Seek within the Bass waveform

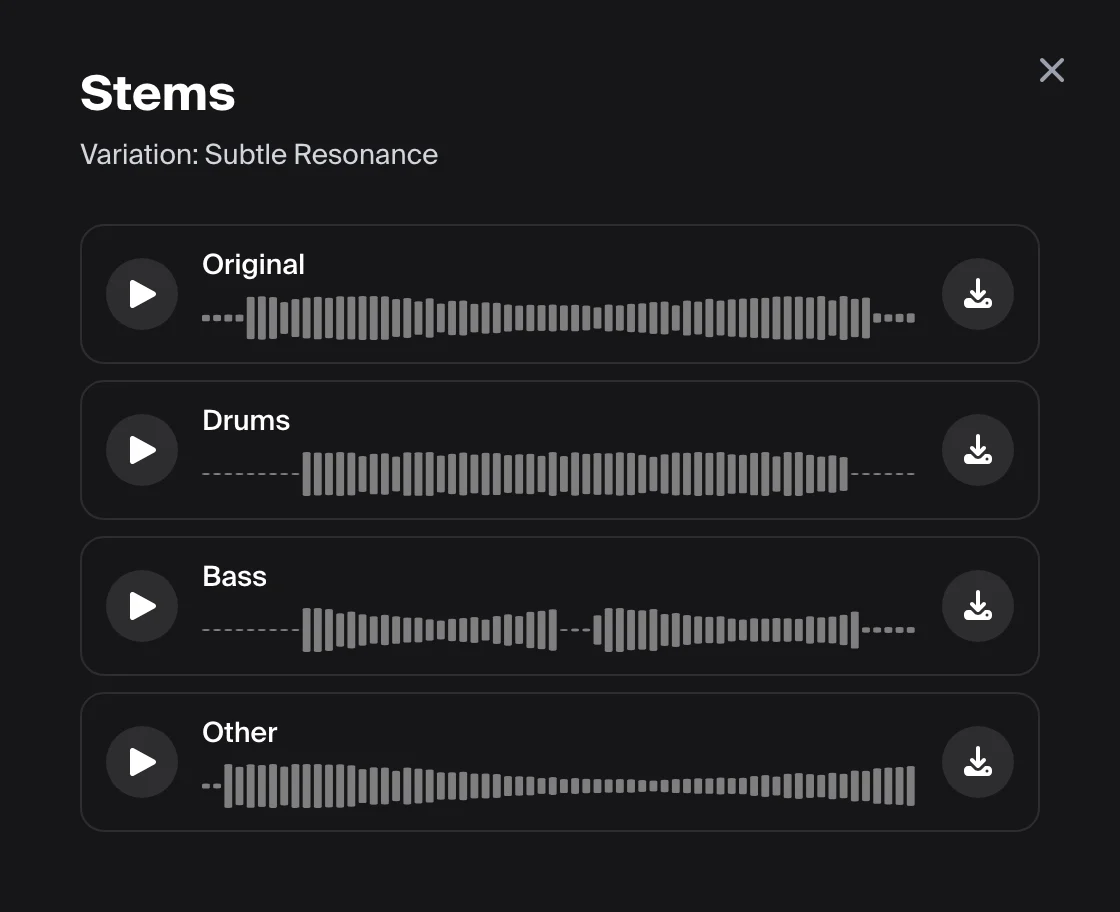tap(559, 630)
